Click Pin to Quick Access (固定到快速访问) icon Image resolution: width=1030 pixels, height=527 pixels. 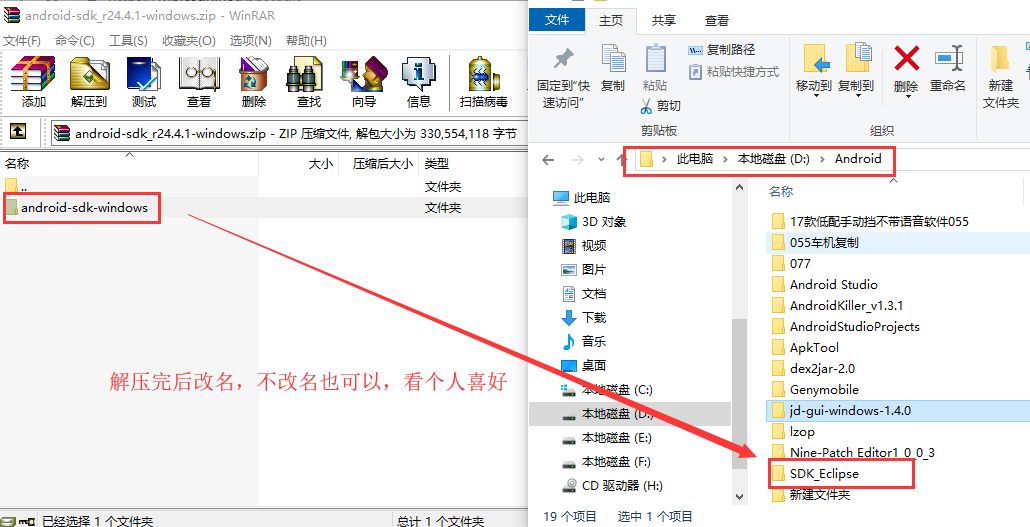click(x=563, y=60)
